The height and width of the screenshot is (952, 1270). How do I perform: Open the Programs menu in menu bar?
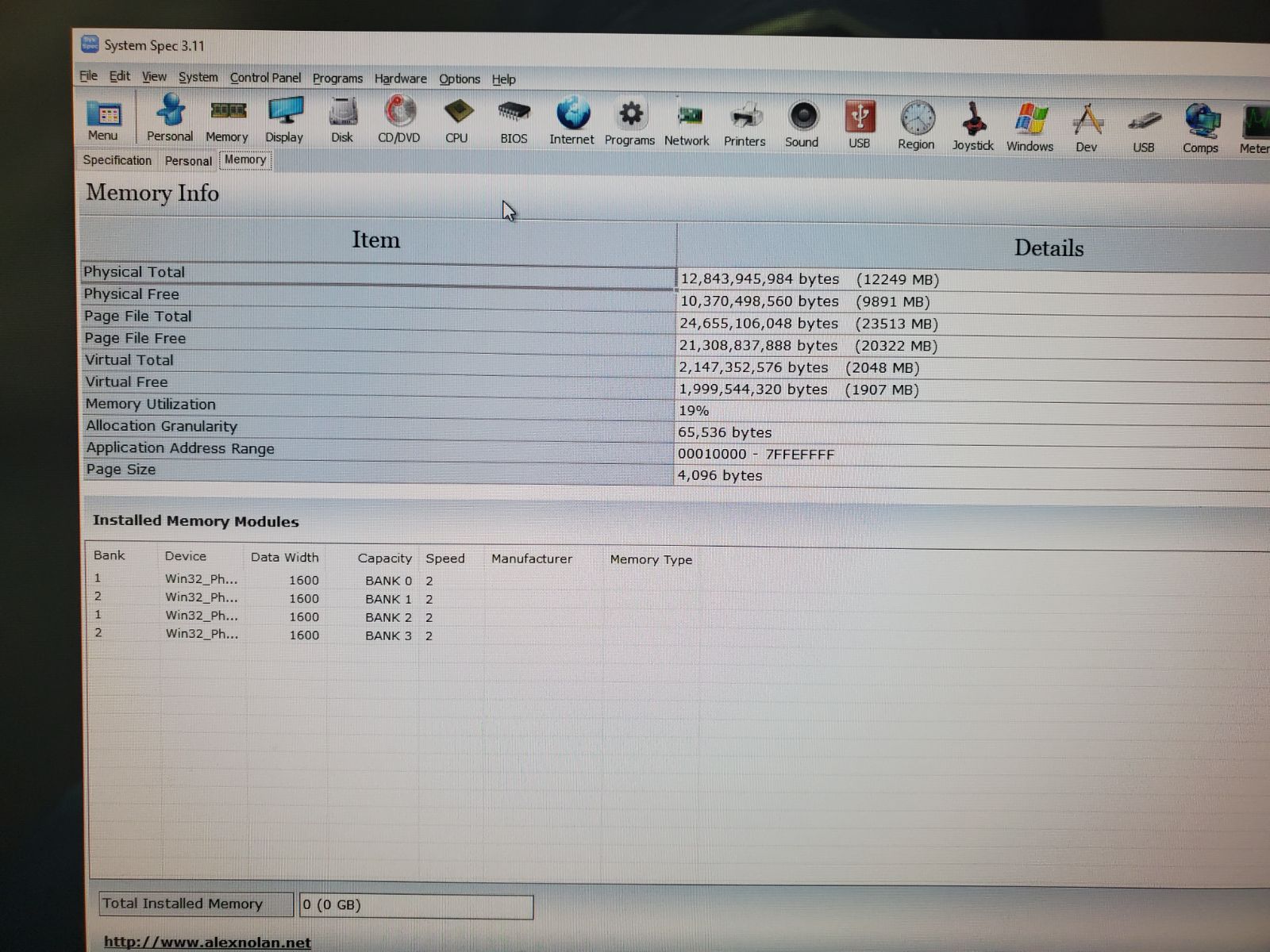[337, 79]
